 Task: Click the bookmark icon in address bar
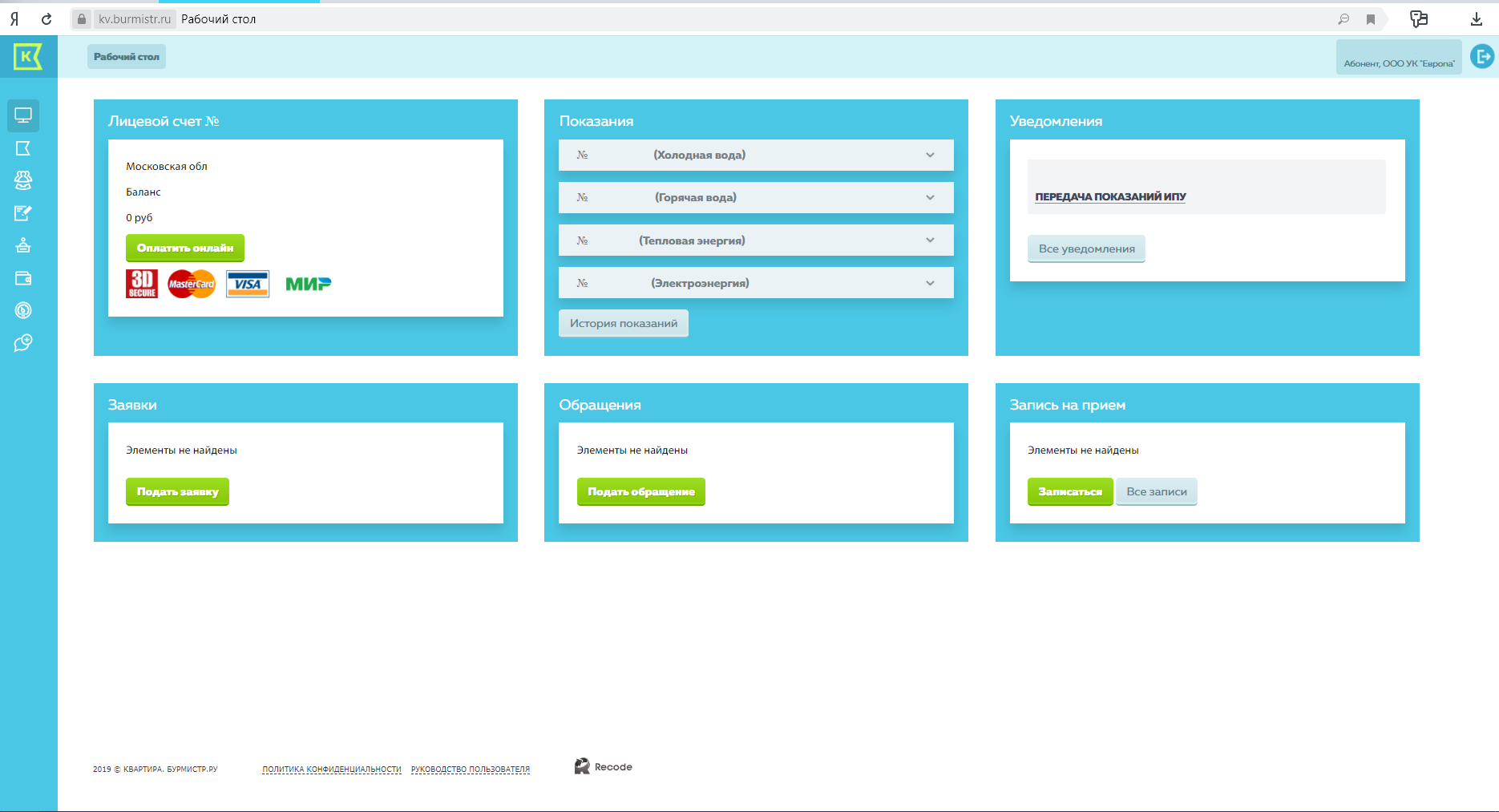[x=1371, y=19]
